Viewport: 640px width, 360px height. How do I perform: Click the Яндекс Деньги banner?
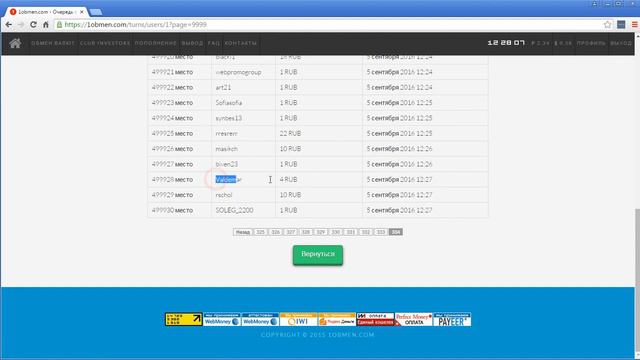pos(337,319)
